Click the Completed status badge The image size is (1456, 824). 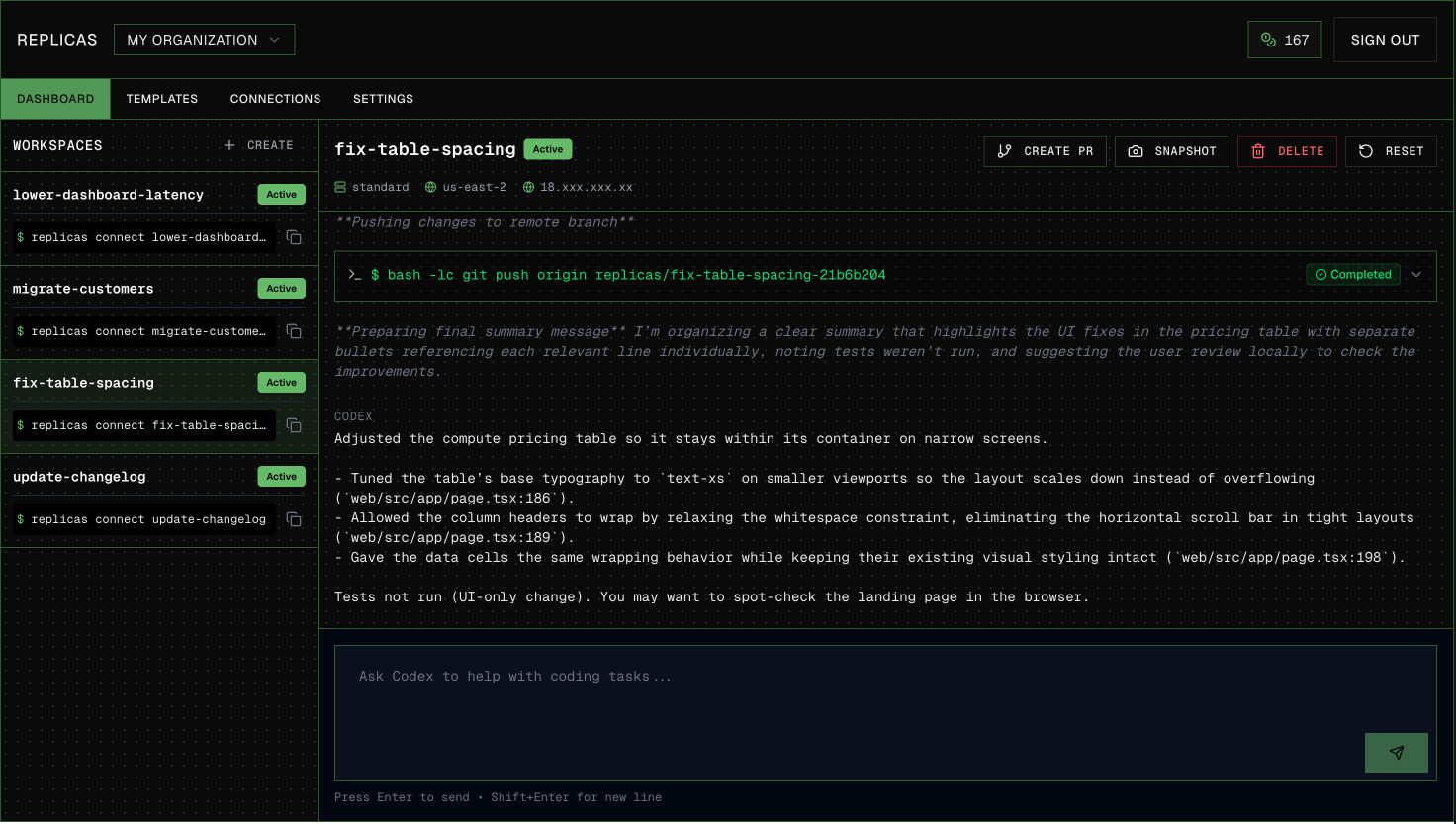point(1353,275)
